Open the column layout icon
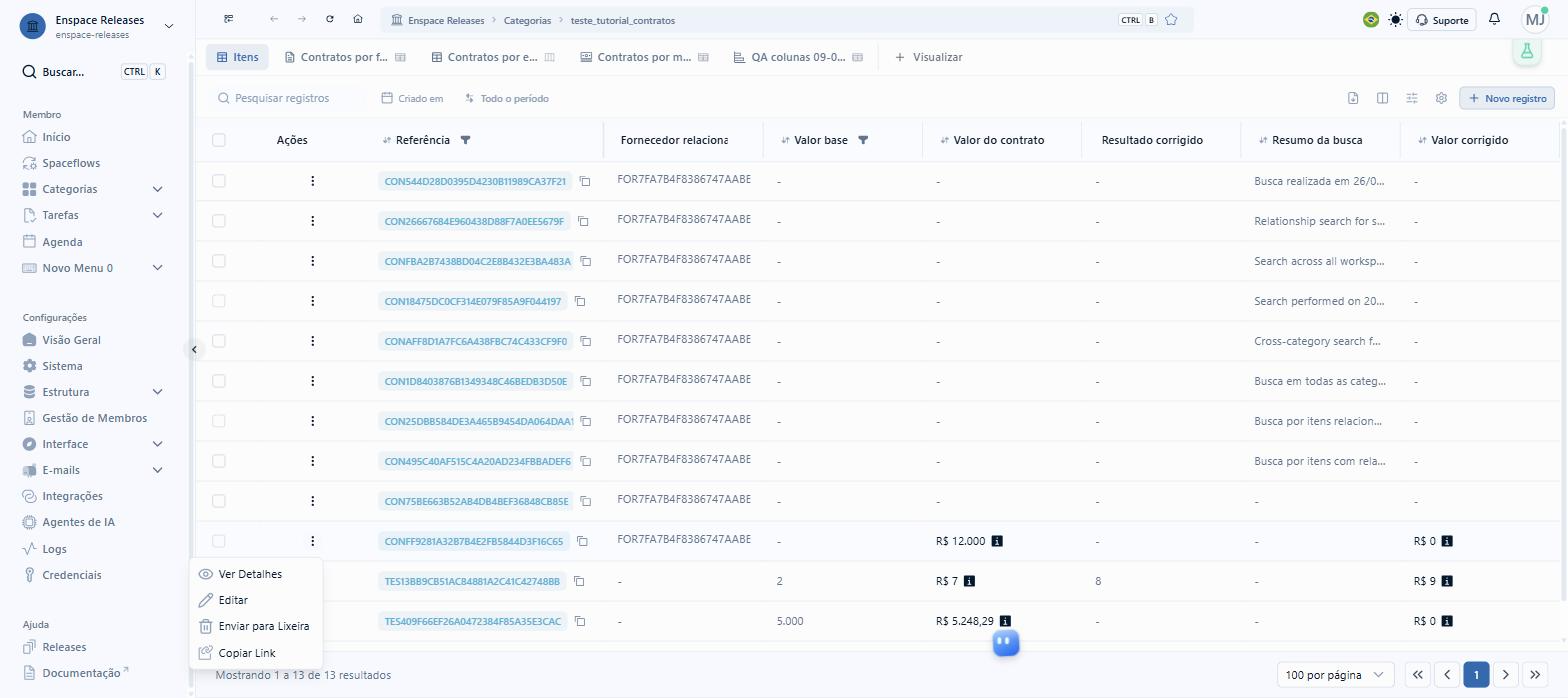The width and height of the screenshot is (1568, 698). [x=1382, y=98]
